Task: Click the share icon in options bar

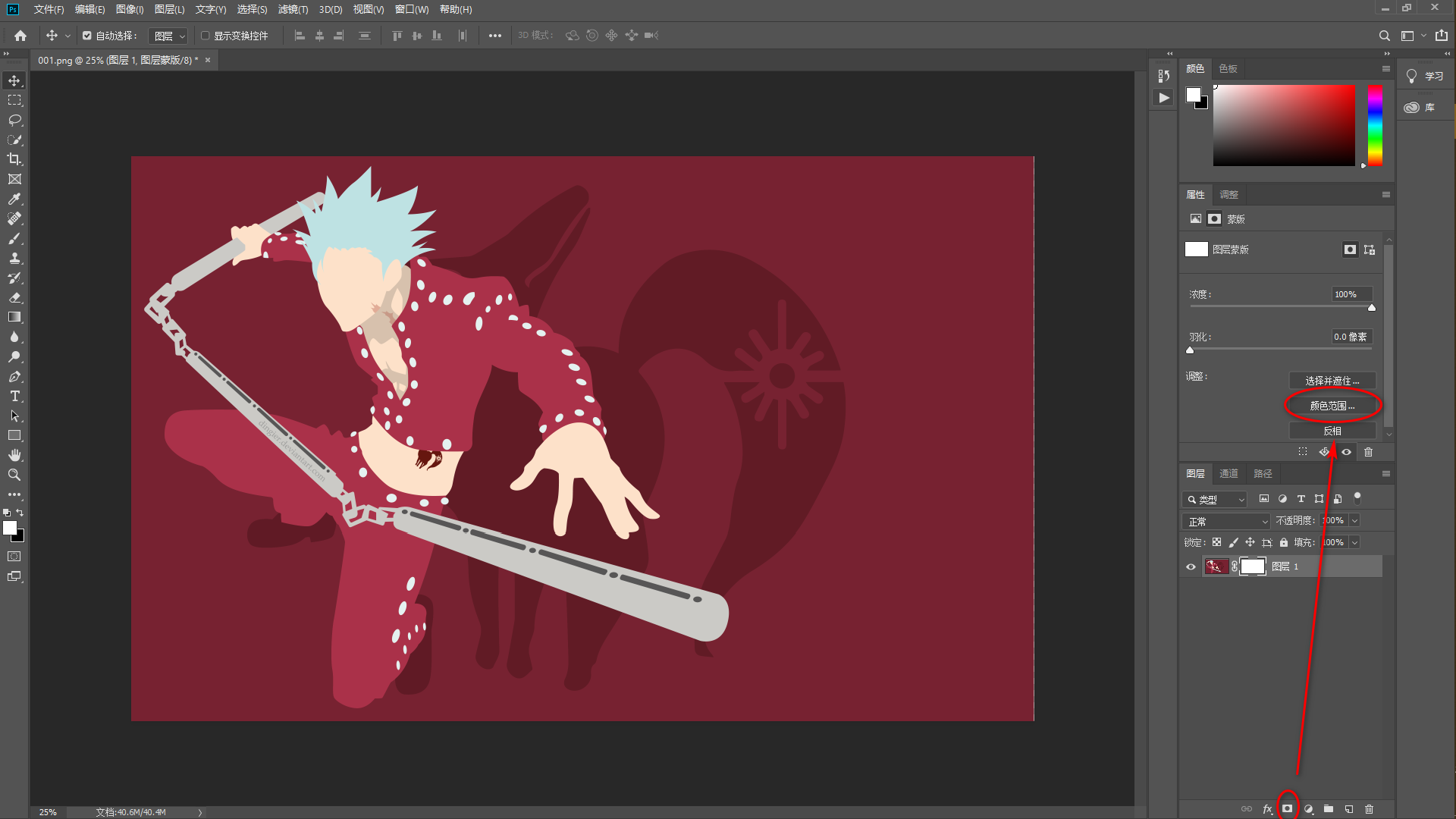Action: [1442, 36]
